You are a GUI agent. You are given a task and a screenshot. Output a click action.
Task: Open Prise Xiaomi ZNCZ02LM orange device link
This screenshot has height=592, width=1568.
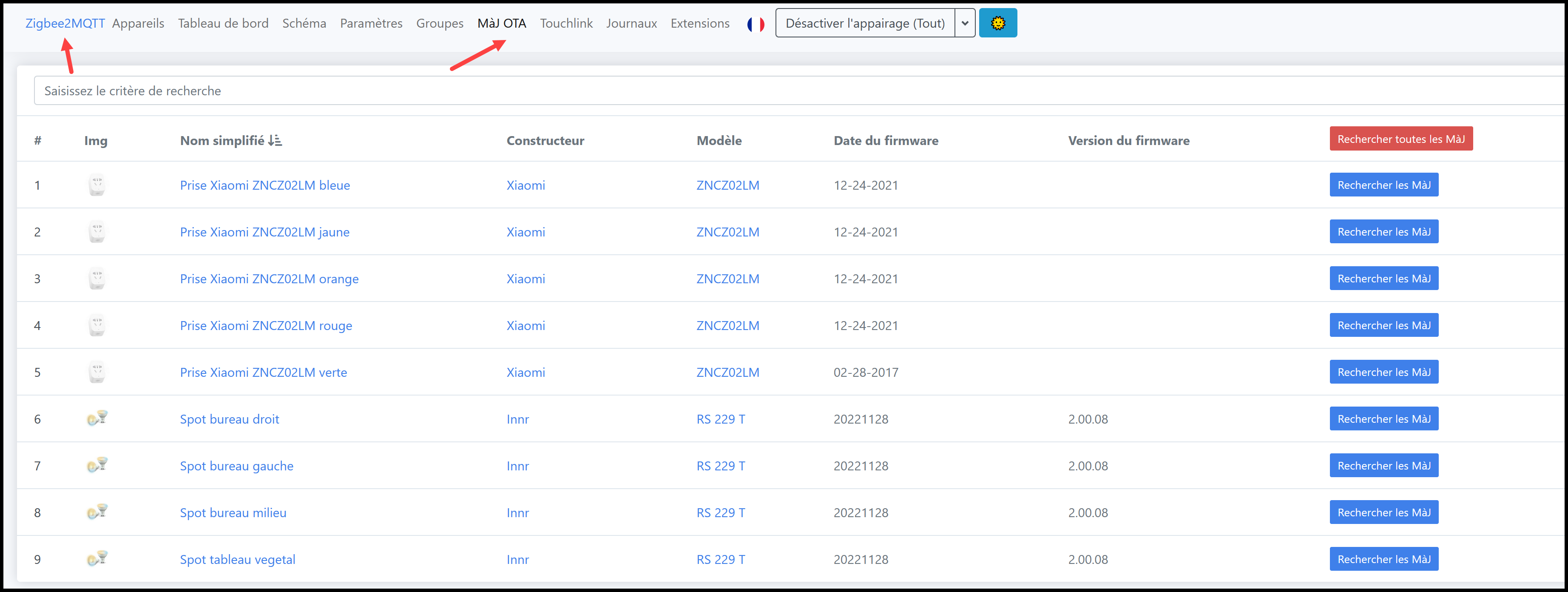click(x=269, y=279)
